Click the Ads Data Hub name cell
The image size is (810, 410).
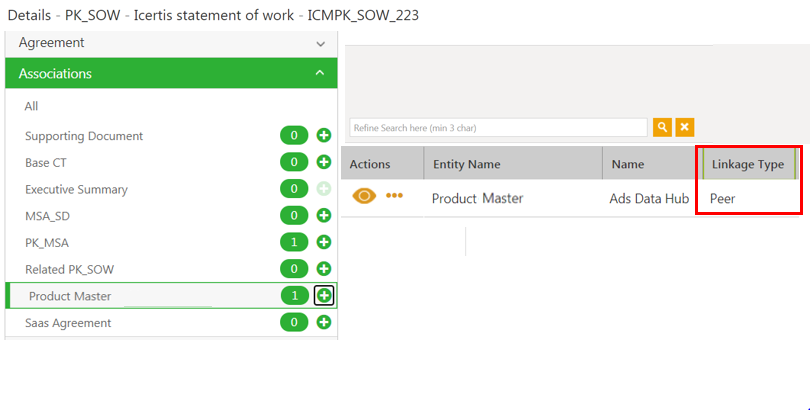coord(649,198)
